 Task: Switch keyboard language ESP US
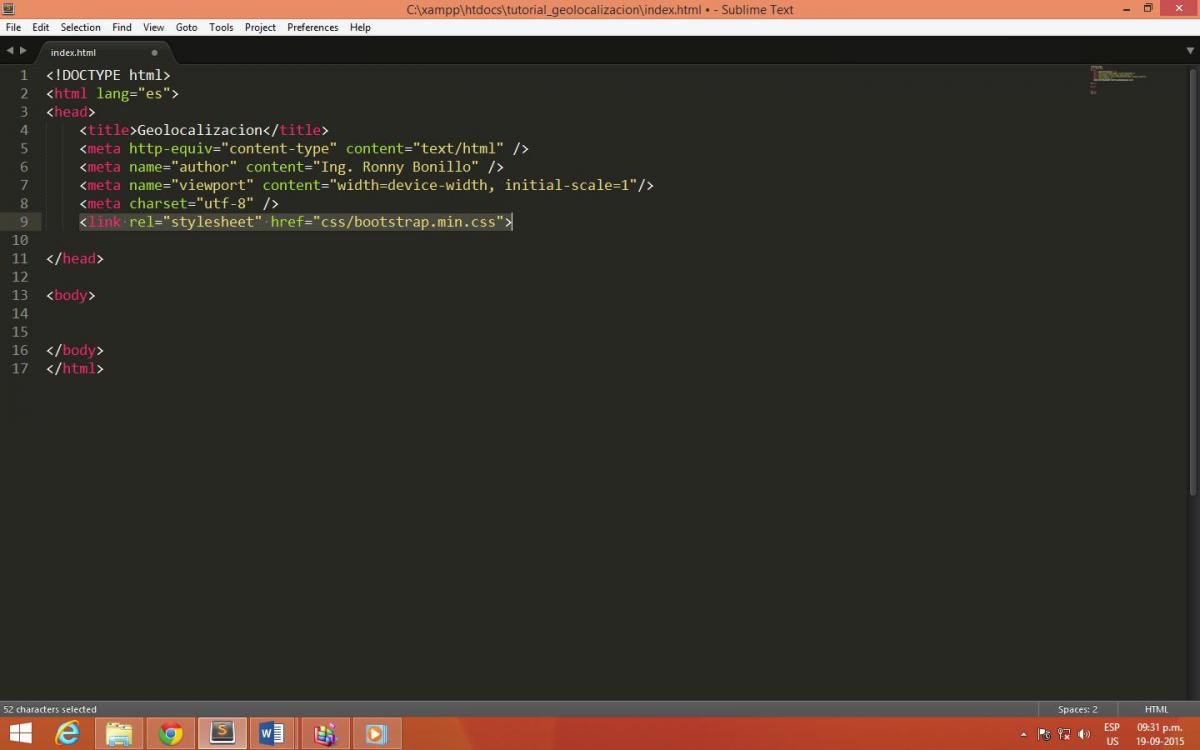(1112, 734)
